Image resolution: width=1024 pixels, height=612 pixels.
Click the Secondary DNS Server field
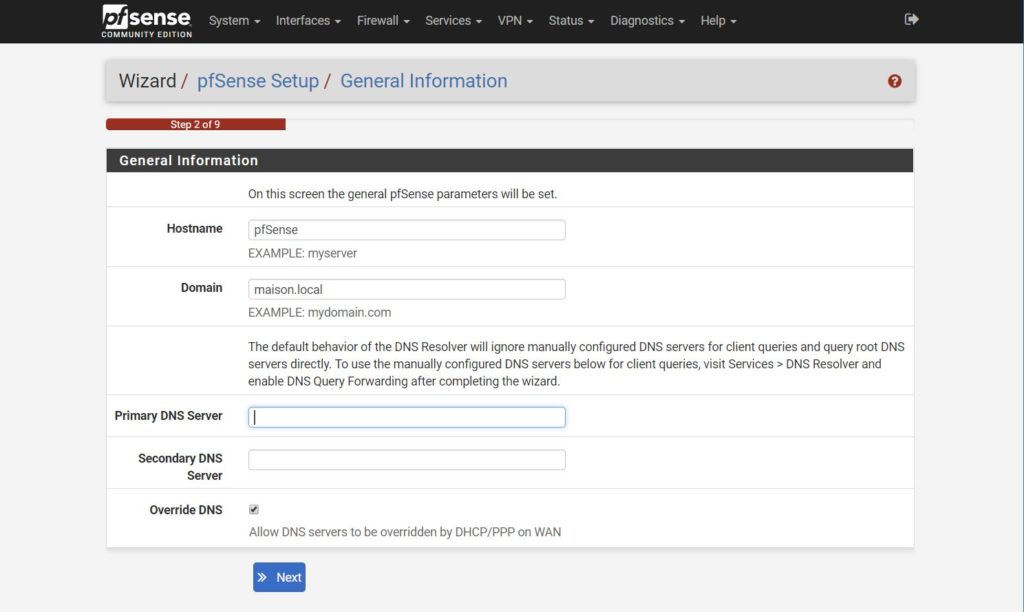pos(407,460)
